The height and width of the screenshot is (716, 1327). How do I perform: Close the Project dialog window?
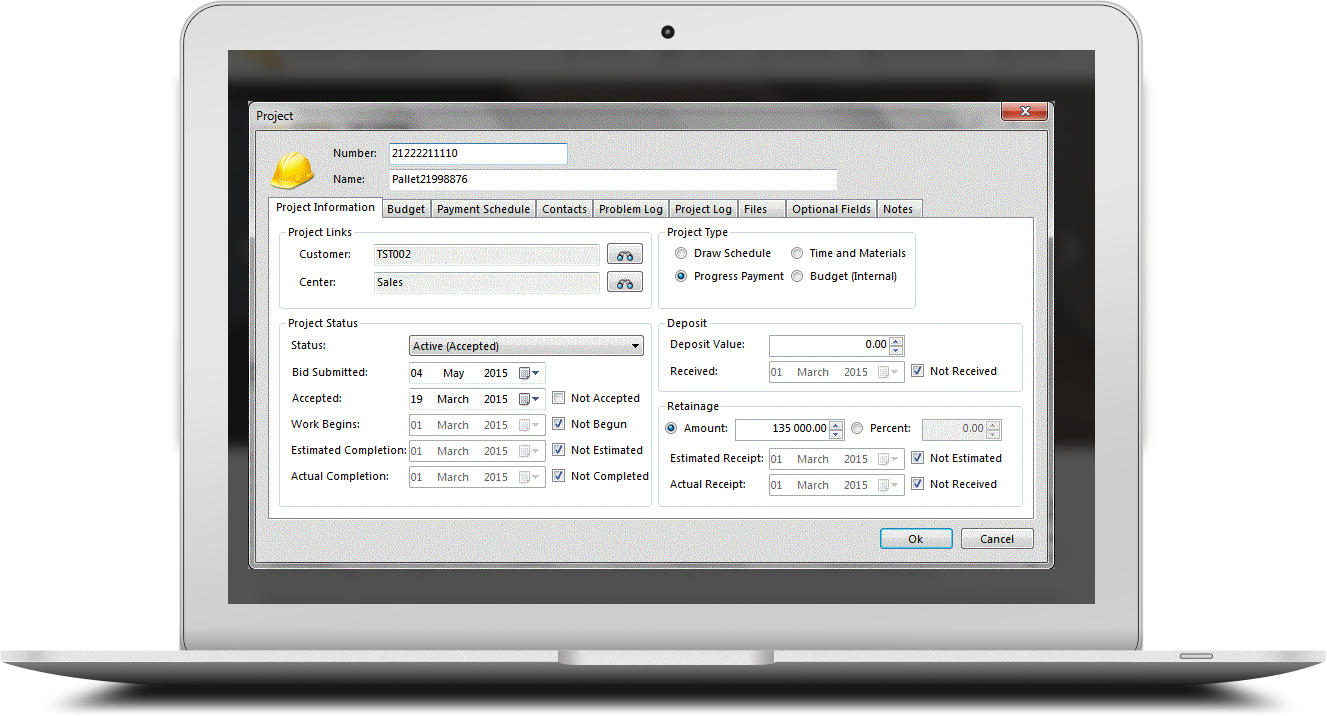tap(1023, 111)
